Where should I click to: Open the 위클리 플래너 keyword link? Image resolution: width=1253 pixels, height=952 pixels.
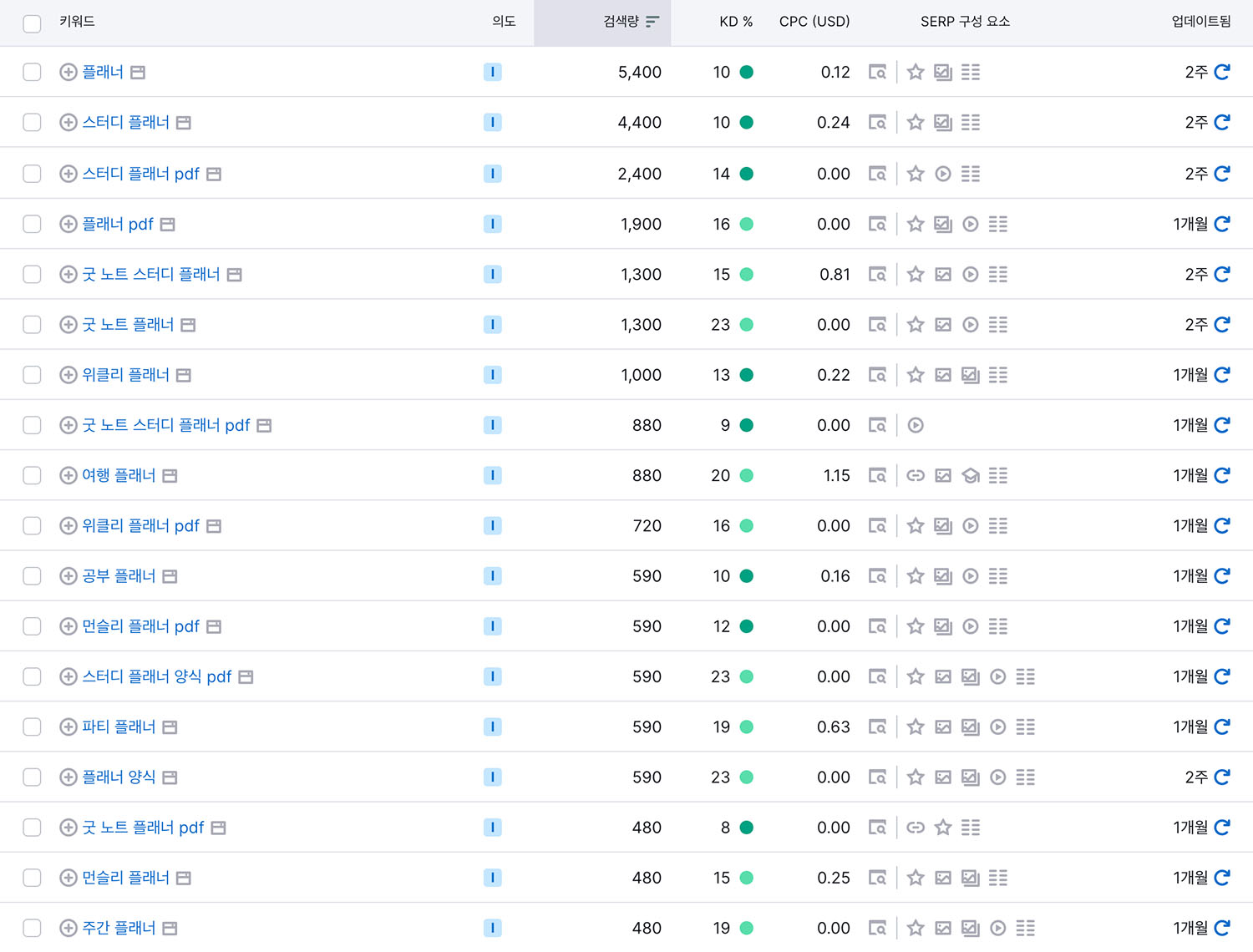point(125,375)
